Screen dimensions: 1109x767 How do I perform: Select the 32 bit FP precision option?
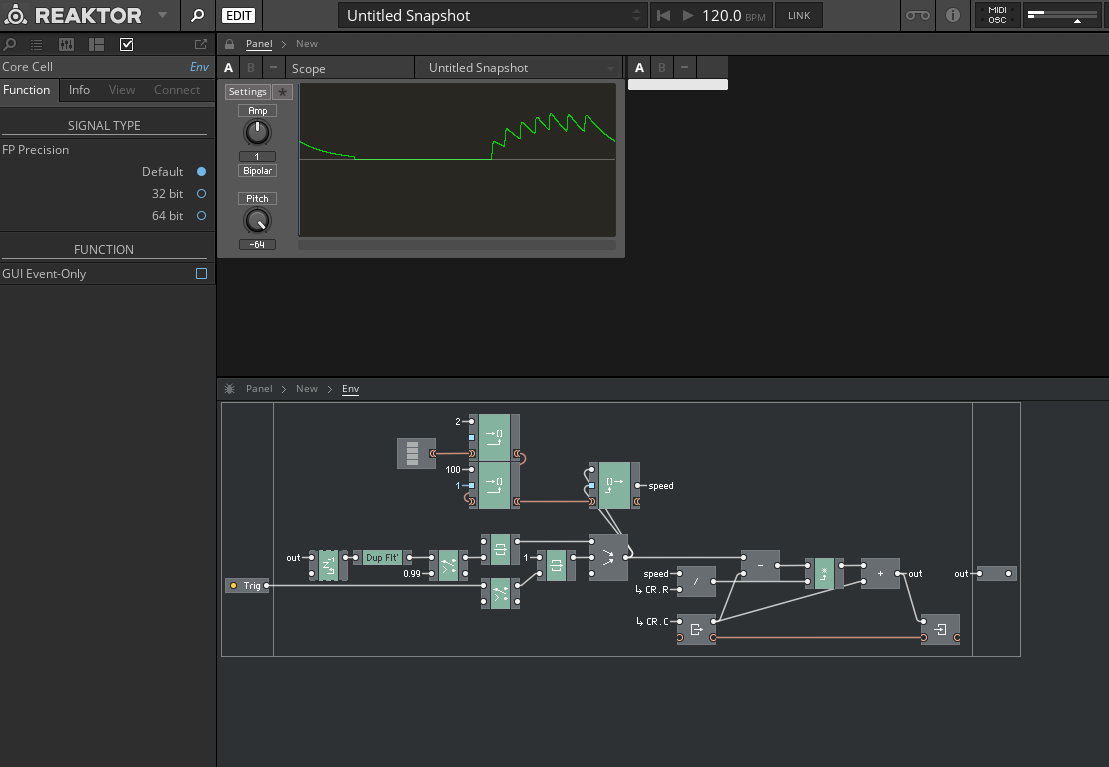[201, 194]
